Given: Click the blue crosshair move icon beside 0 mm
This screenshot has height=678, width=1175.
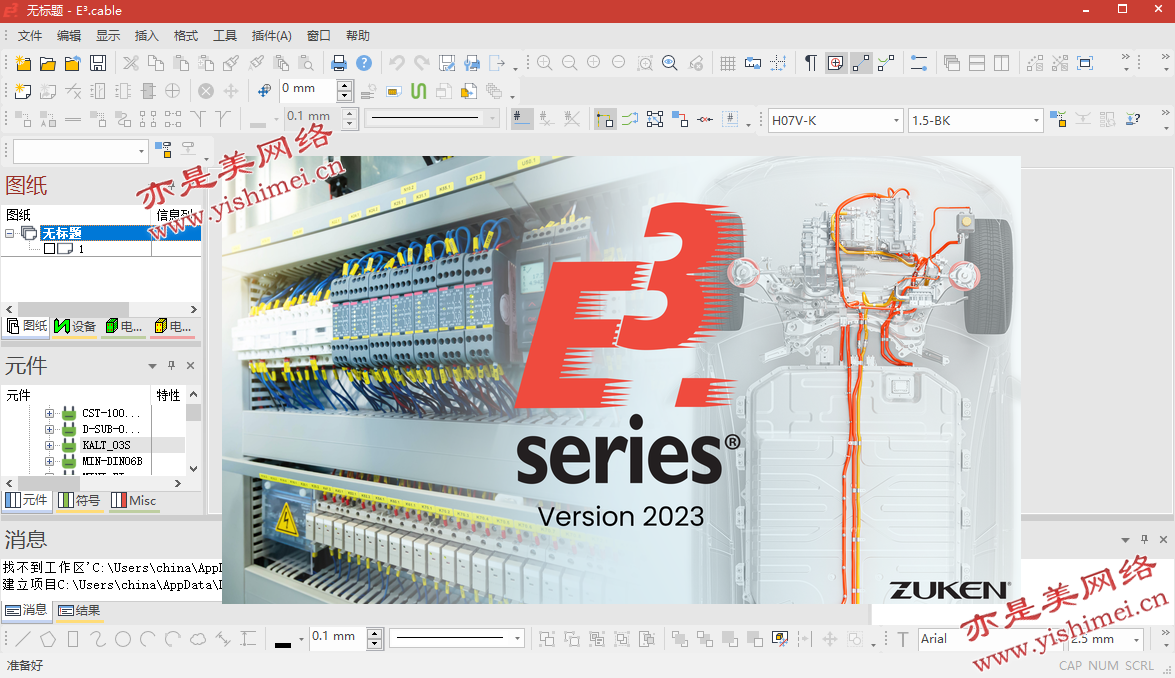Looking at the screenshot, I should tap(264, 91).
